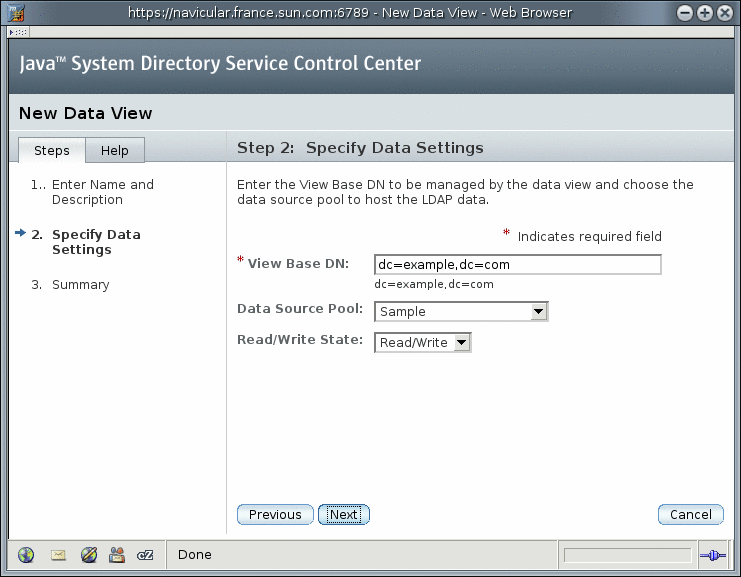Close the New Data View browser window
Screen dimensions: 741x577
point(725,13)
